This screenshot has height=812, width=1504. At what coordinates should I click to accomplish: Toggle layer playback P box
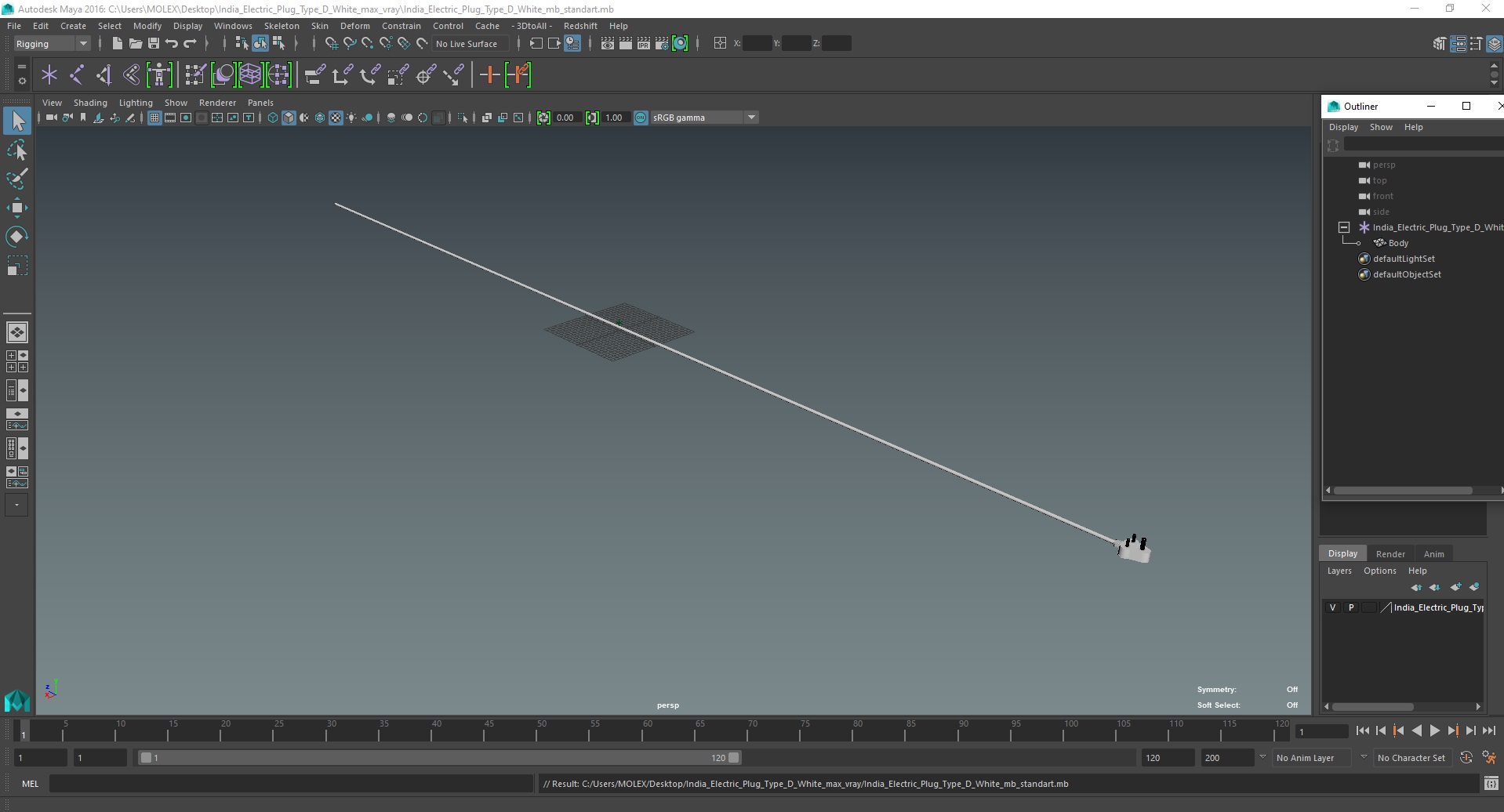(x=1350, y=607)
